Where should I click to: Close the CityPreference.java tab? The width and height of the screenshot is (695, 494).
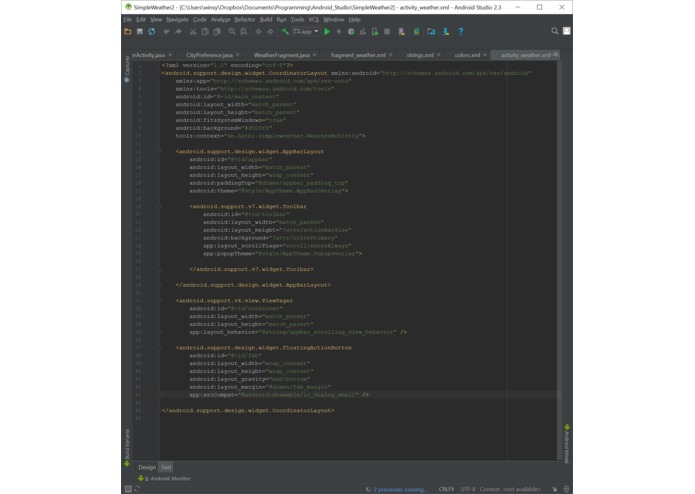(238, 54)
